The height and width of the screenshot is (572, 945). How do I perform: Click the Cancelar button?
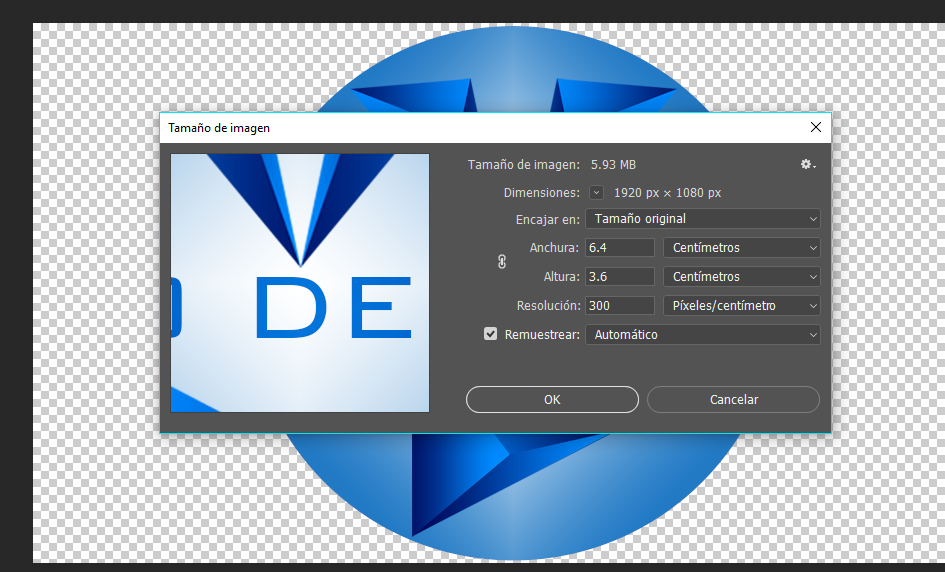coord(733,400)
